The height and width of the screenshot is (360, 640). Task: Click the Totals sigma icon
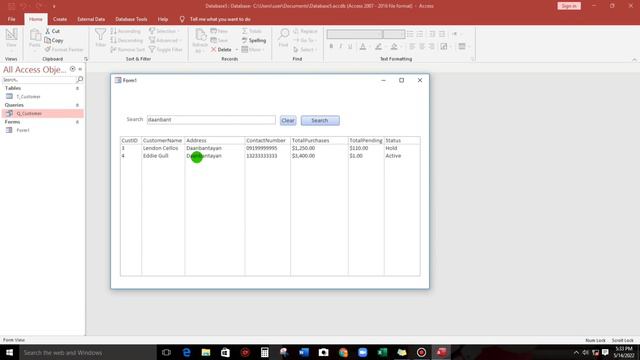click(244, 31)
